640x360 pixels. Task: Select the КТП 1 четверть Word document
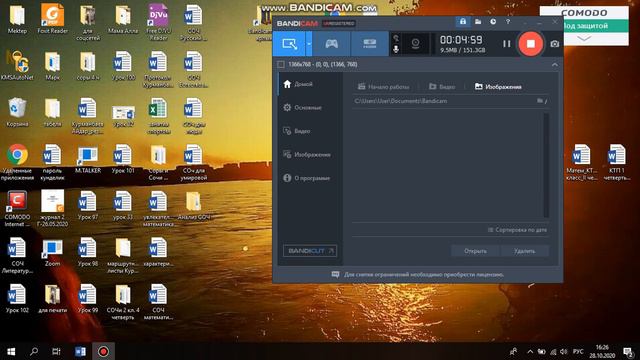616,162
